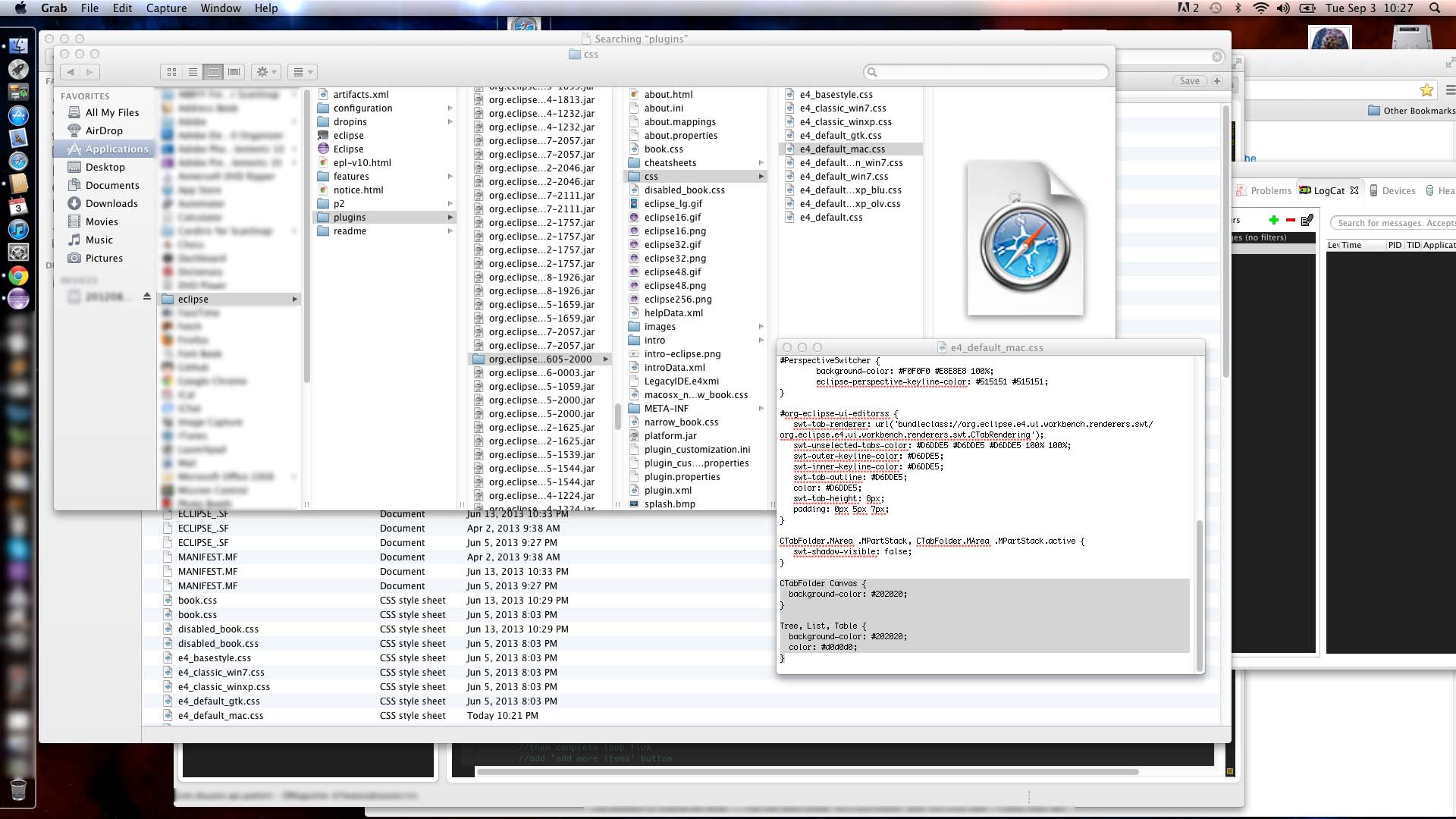The height and width of the screenshot is (819, 1456).
Task: Go forward in Finder navigation
Action: [90, 72]
